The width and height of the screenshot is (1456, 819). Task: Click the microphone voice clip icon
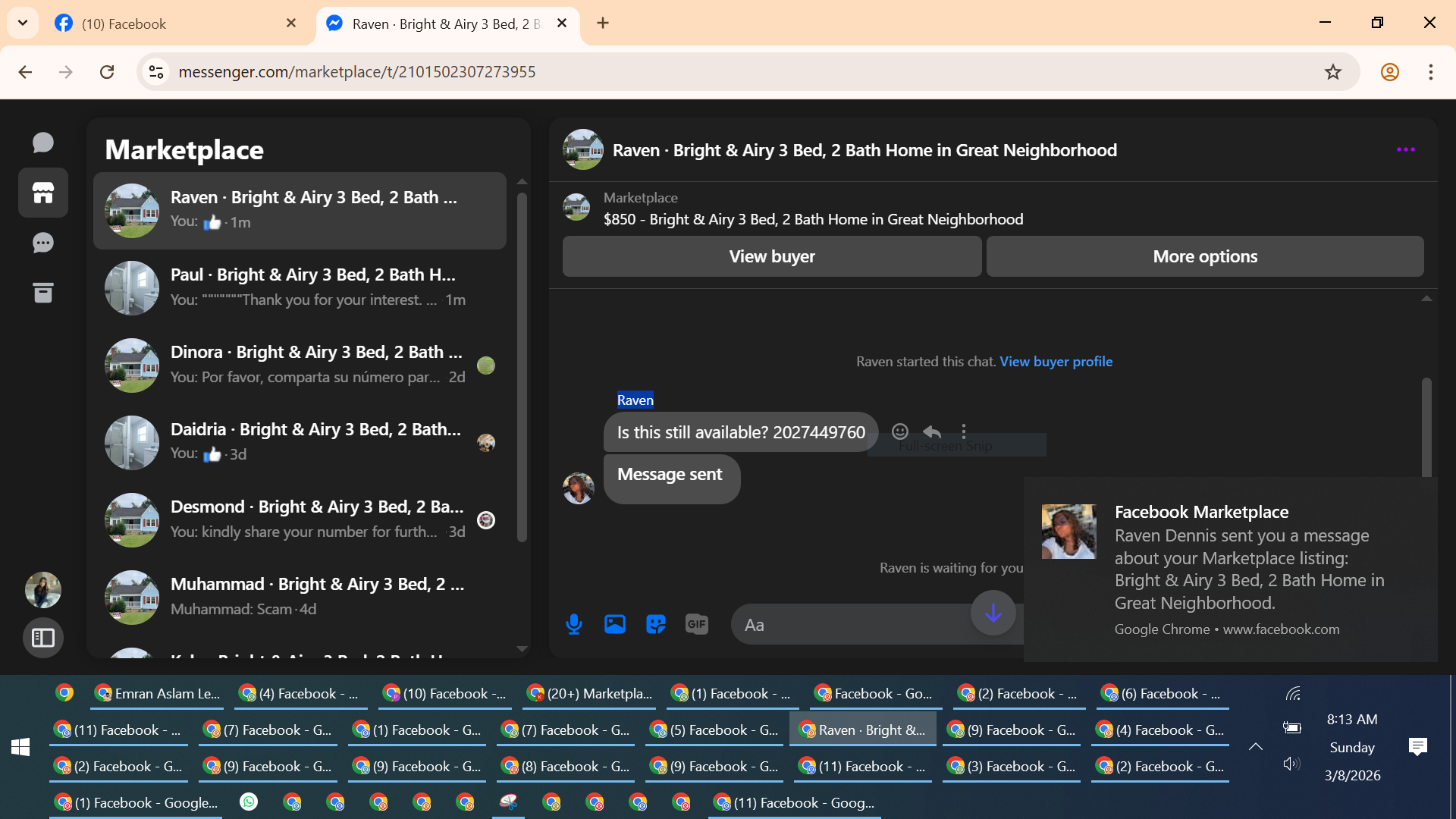coord(574,624)
